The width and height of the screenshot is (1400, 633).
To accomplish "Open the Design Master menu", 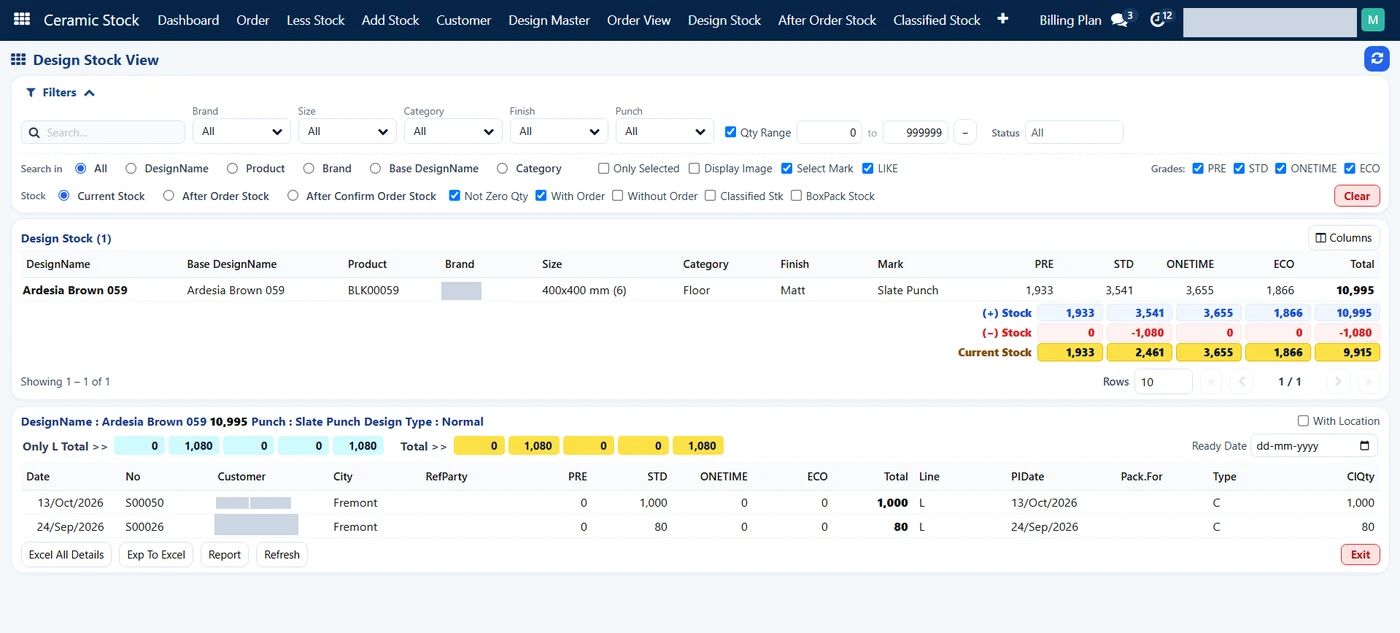I will coord(549,20).
